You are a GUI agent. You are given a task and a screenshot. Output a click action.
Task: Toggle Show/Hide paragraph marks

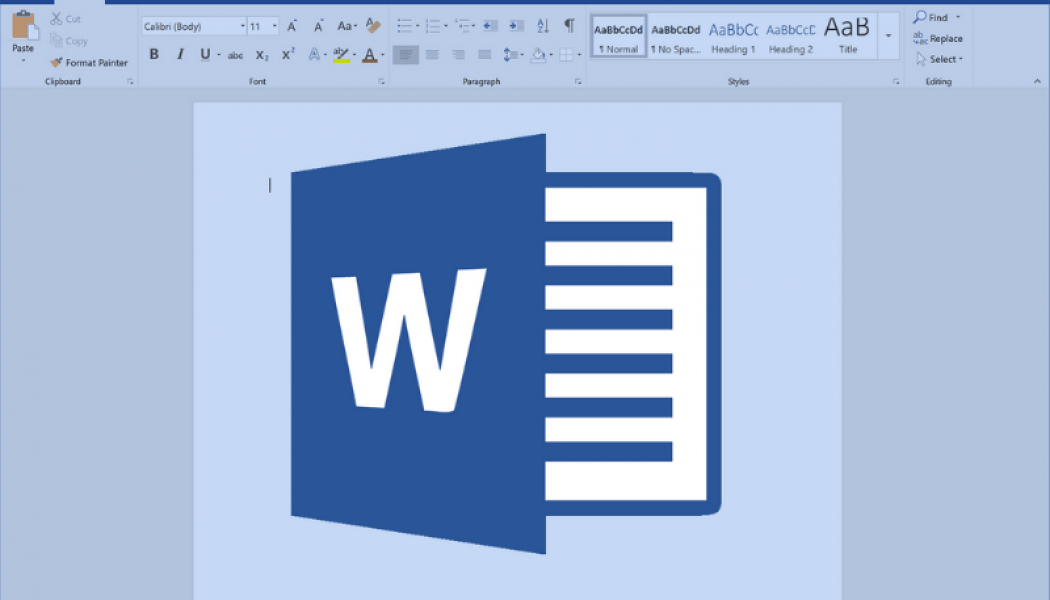(569, 25)
